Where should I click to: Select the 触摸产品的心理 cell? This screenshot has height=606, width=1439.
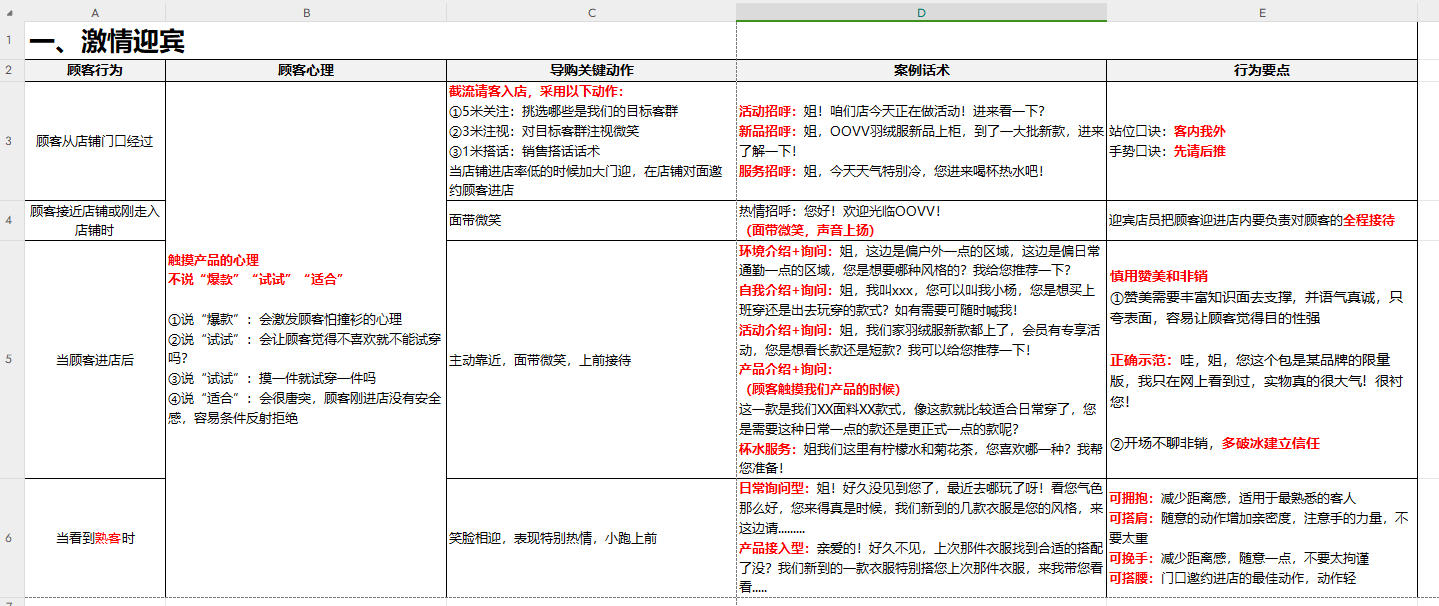tap(306, 339)
